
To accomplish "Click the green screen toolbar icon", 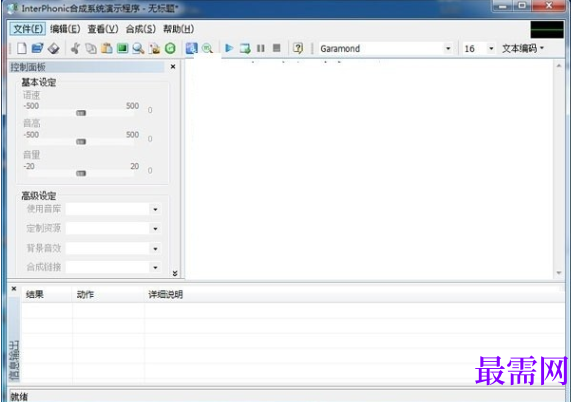I will pos(122,48).
